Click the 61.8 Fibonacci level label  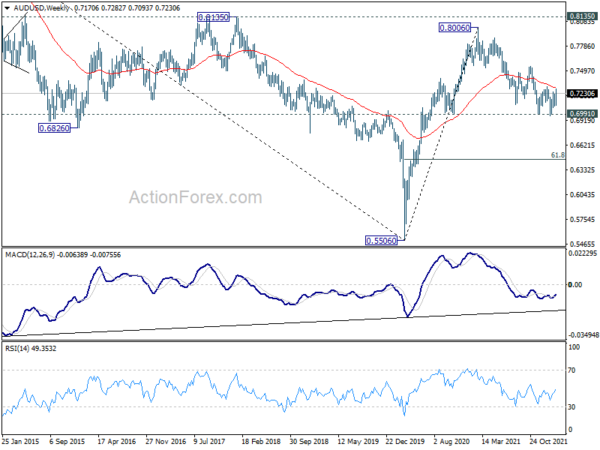tap(558, 155)
